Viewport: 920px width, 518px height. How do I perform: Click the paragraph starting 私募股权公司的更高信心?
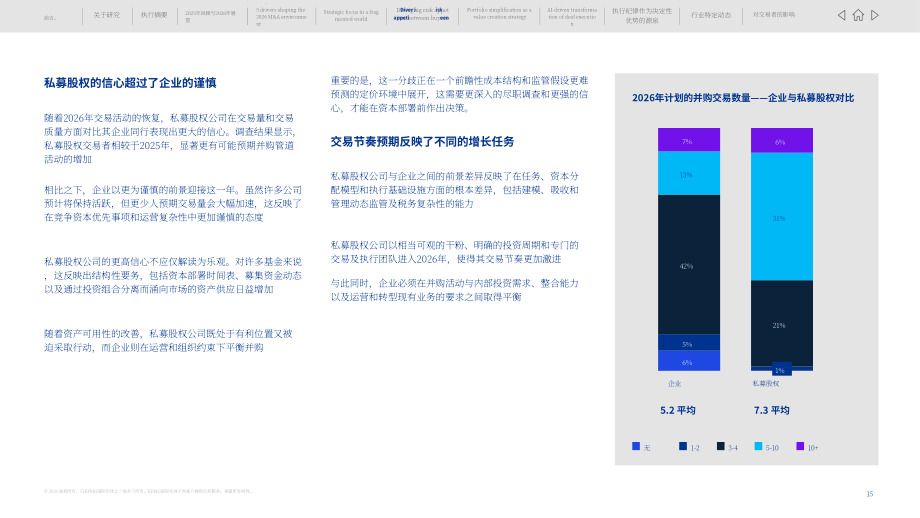[x=173, y=275]
